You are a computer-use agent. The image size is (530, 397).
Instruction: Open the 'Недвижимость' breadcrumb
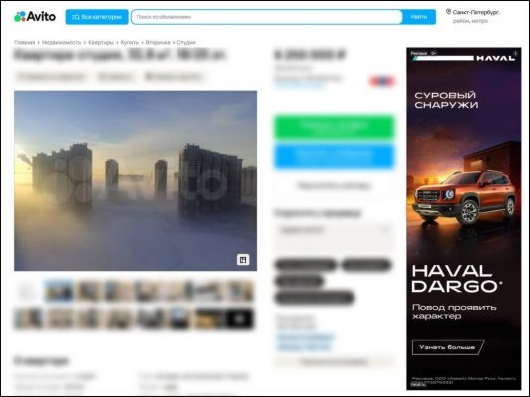(x=62, y=42)
